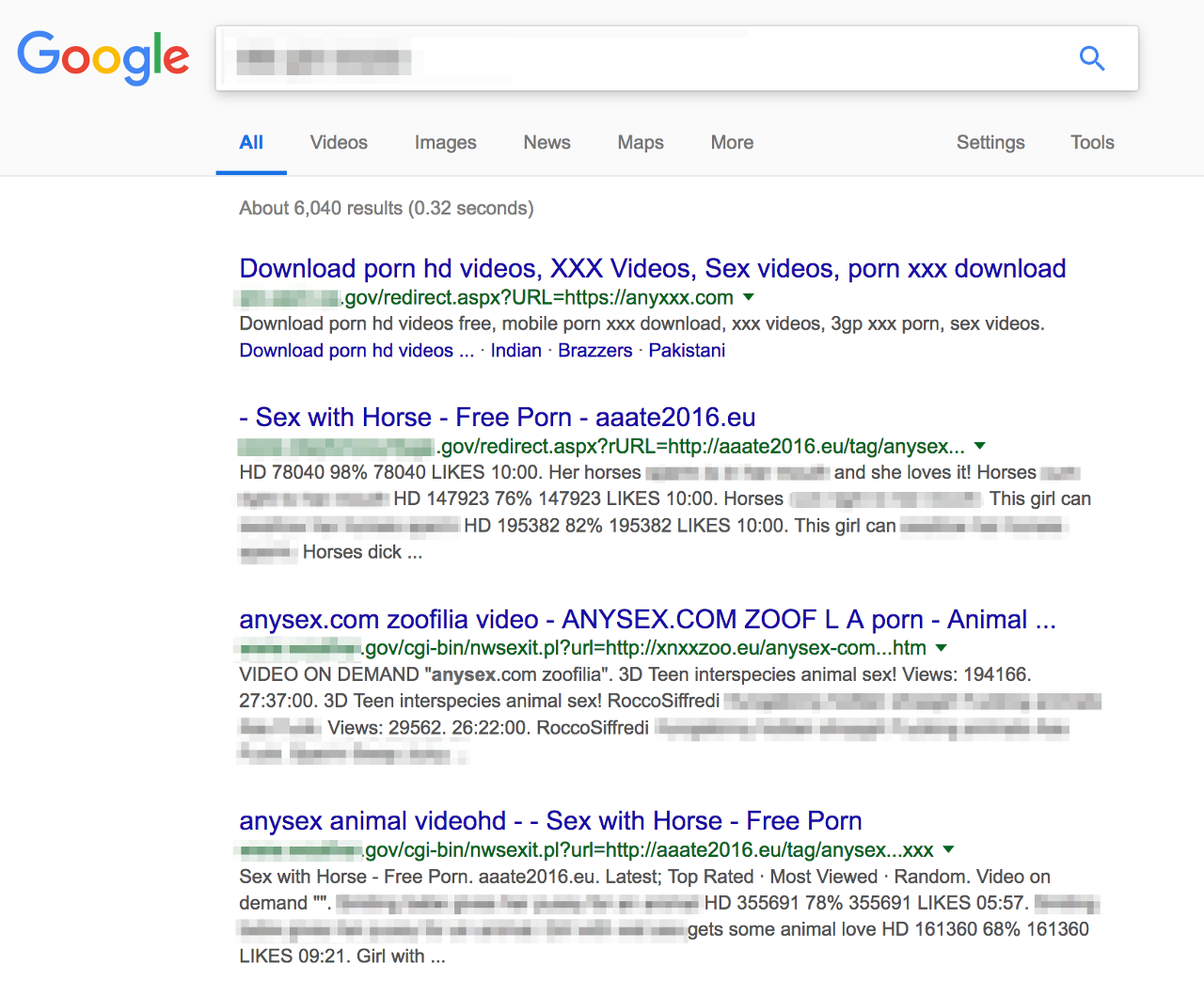Expand the dropdown arrow beside the anyxxx.com URL
Screen dimensions: 1204x997
[x=749, y=297]
